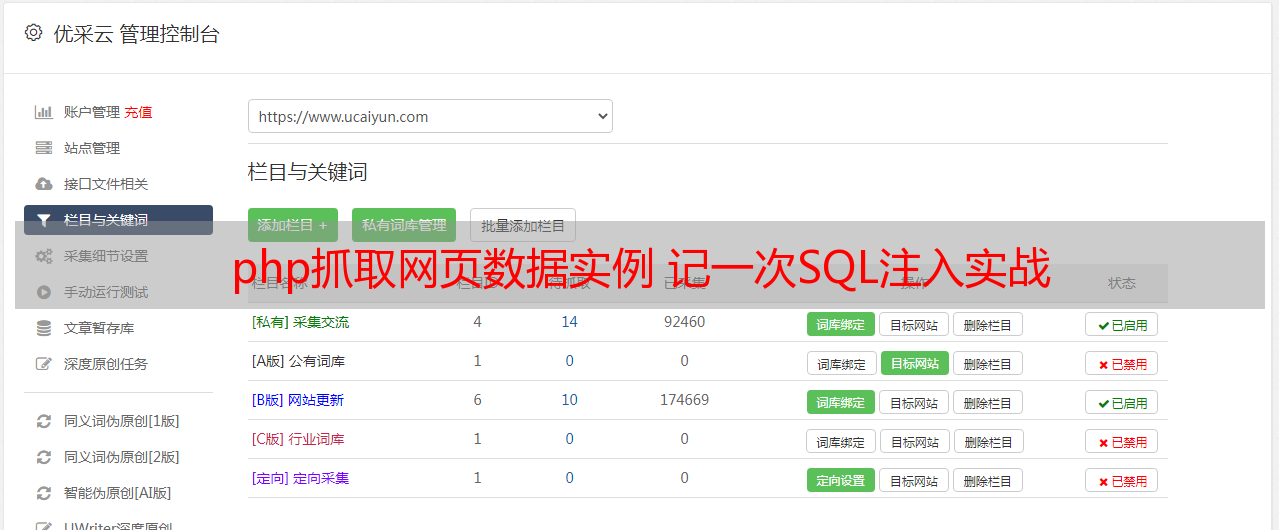This screenshot has height=530, width=1279.
Task: Click the filter funnel icon for 栏目与关键词
Action: (43, 220)
